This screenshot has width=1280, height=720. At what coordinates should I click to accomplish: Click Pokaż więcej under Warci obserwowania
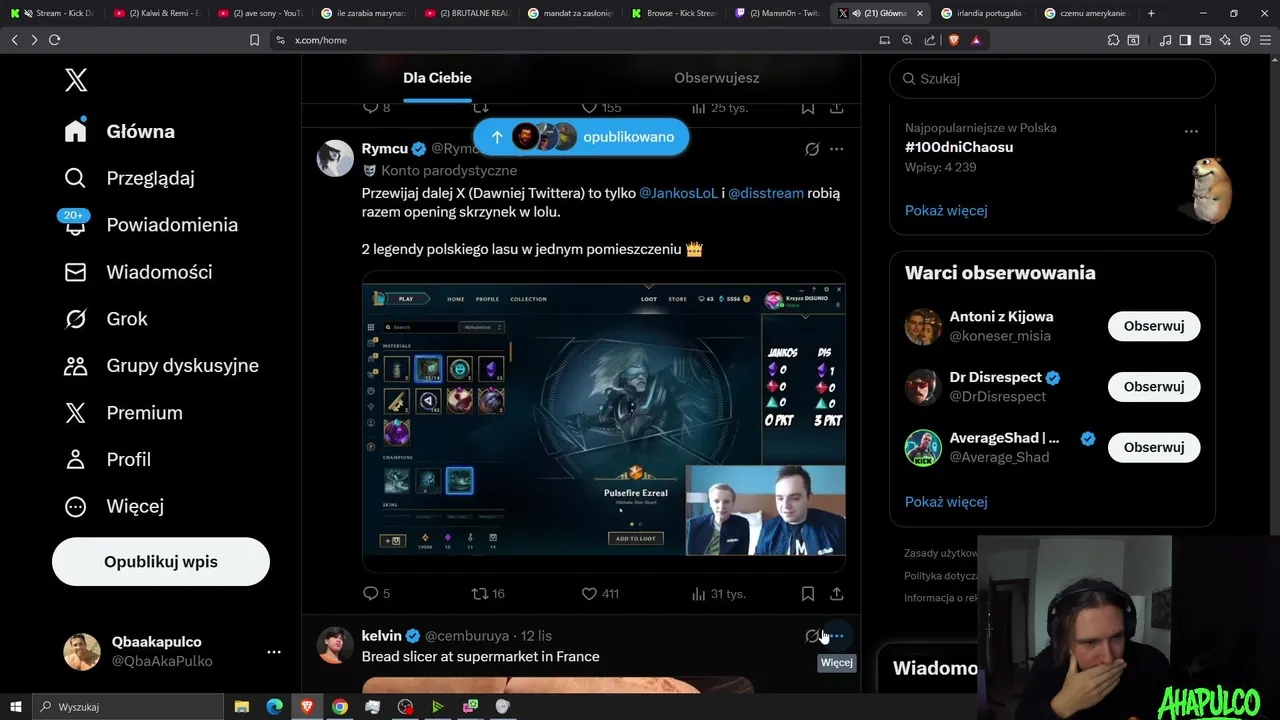click(x=946, y=502)
